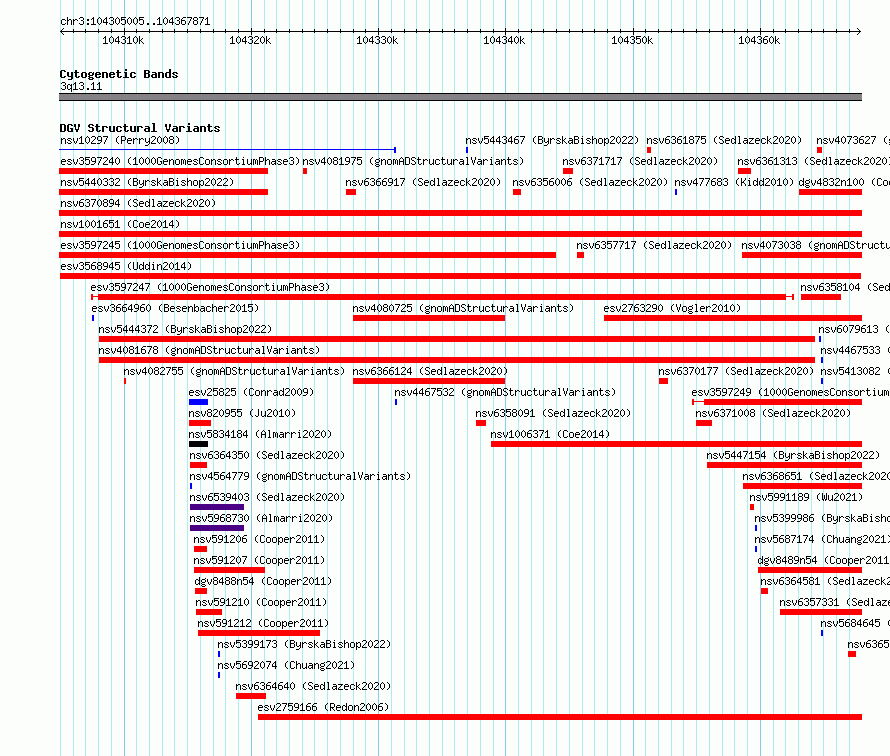Open variant nsv6364640 (Sedlazeck2020)
The width and height of the screenshot is (890, 756).
click(313, 686)
